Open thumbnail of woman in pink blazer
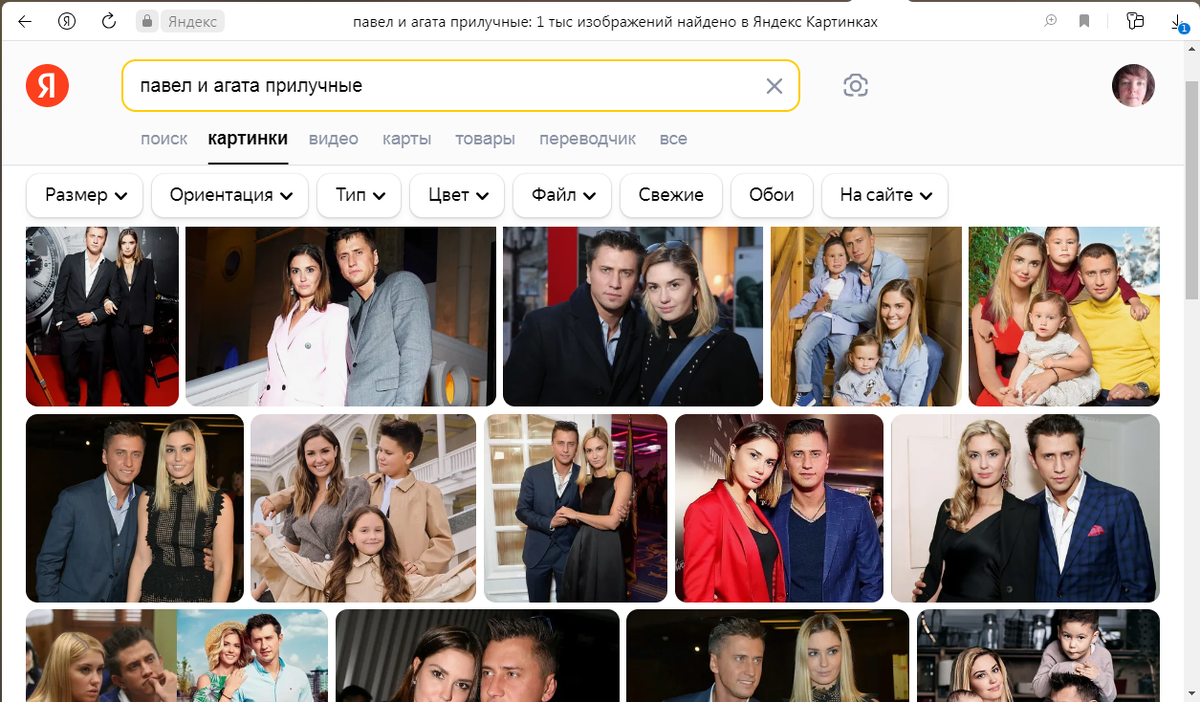Viewport: 1200px width, 702px height. (341, 316)
